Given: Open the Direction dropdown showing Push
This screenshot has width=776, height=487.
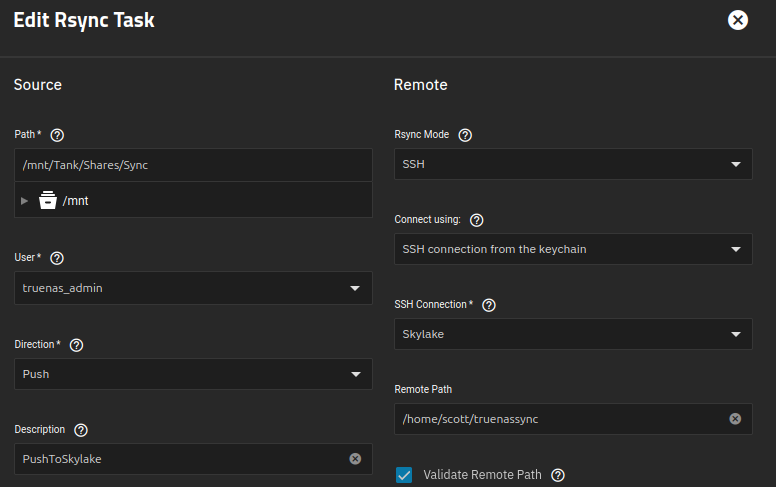Looking at the screenshot, I should pos(194,374).
